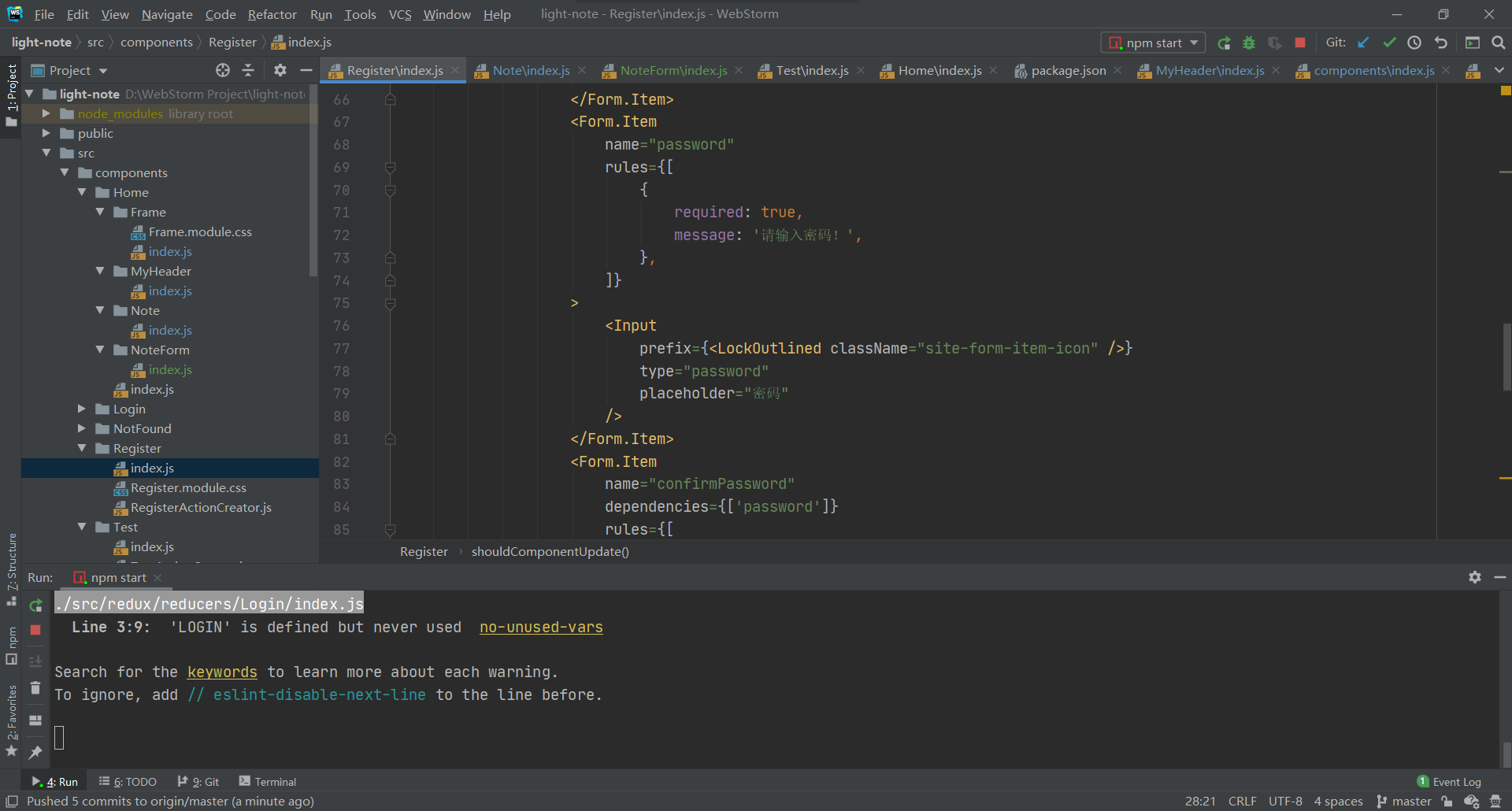Image resolution: width=1512 pixels, height=811 pixels.
Task: Select RegisterActionCreator.js in project tree
Action: 201,508
